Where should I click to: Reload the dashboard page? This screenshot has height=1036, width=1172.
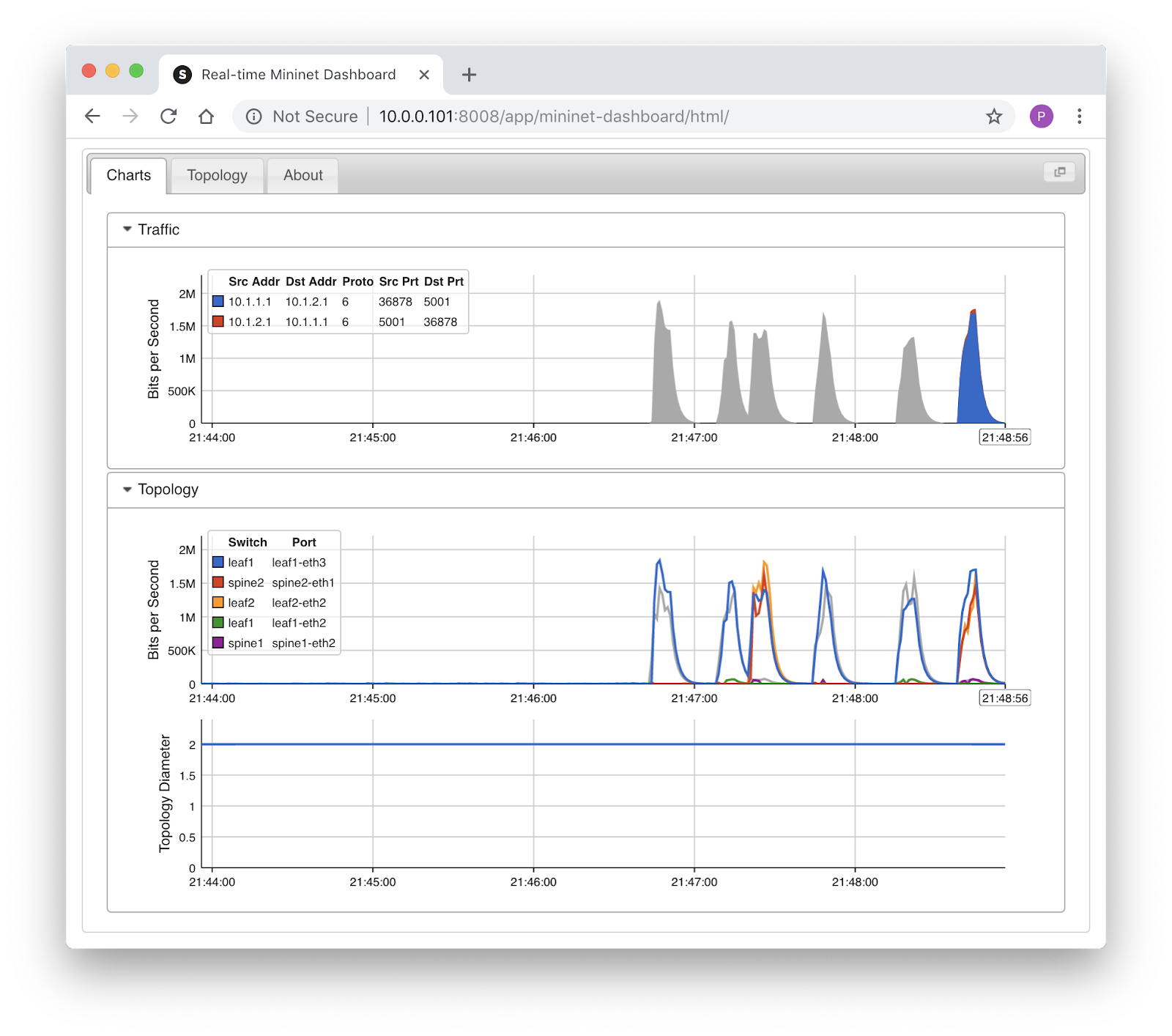click(x=168, y=116)
